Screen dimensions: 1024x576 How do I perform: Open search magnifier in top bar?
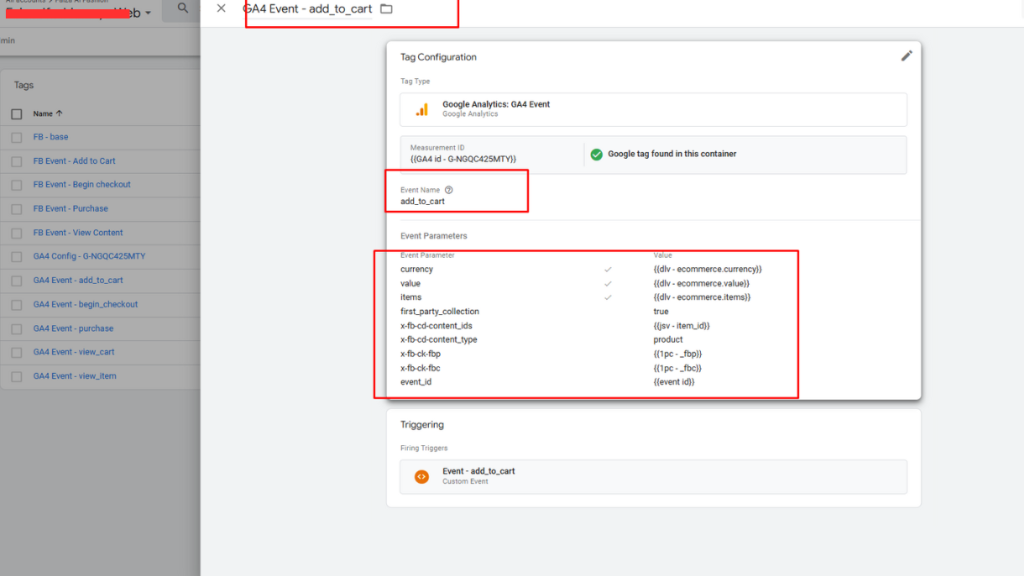(183, 8)
